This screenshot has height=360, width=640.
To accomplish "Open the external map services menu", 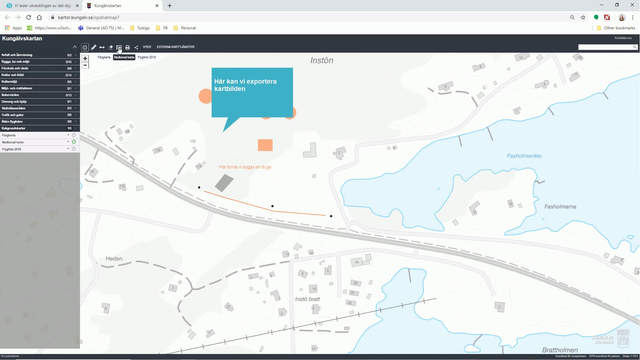I will click(x=176, y=47).
